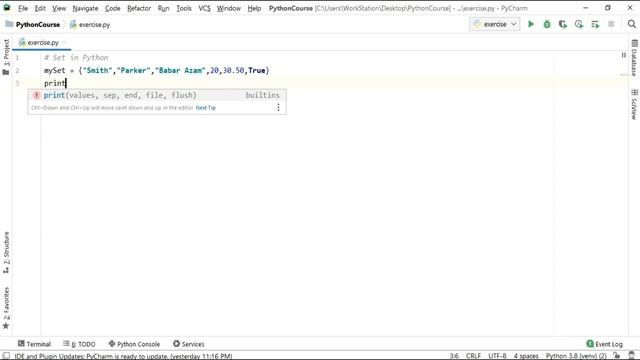Click exercise.py breadcrumb

pyautogui.click(x=90, y=24)
